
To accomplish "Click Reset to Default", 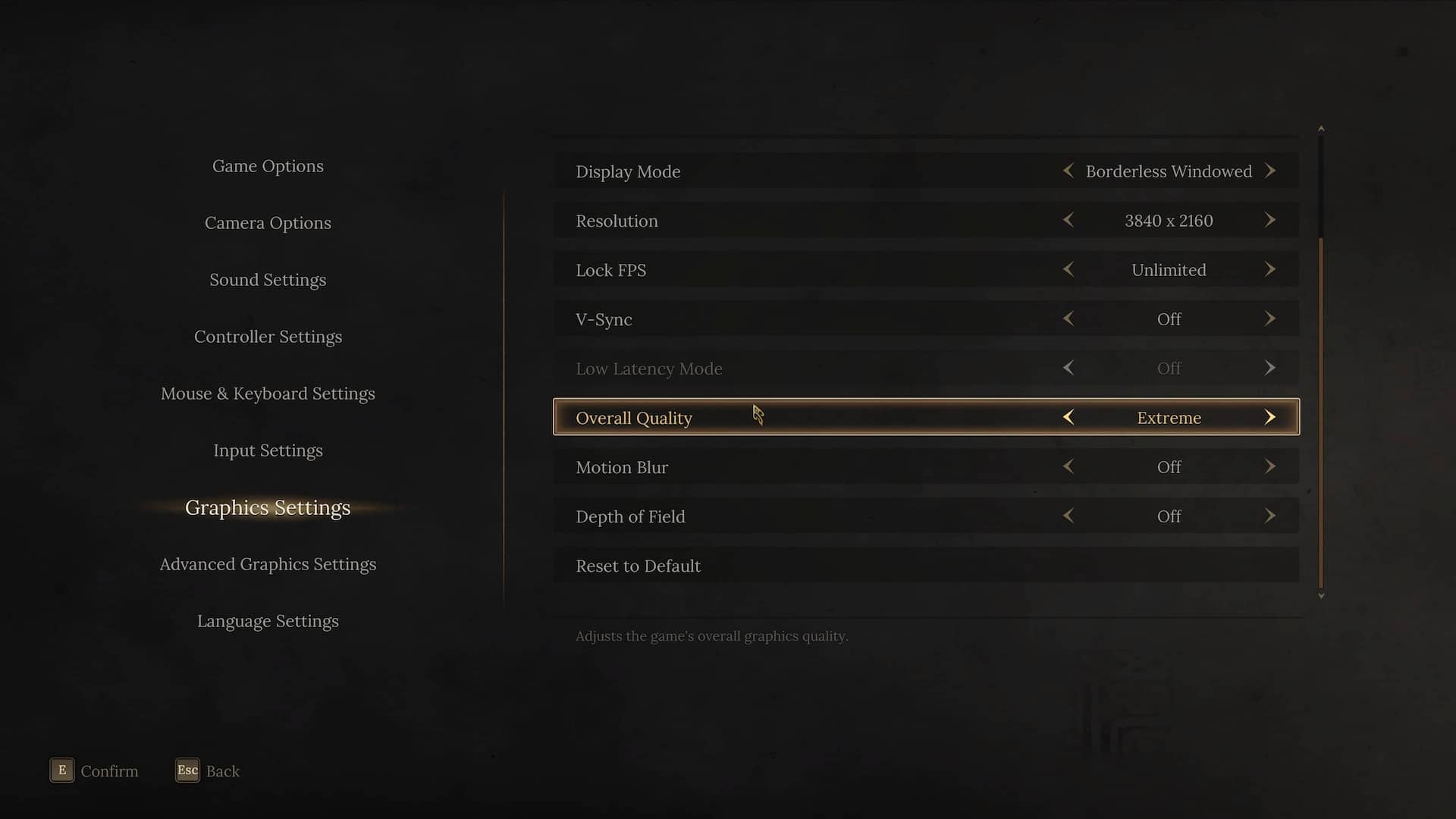I will click(926, 565).
